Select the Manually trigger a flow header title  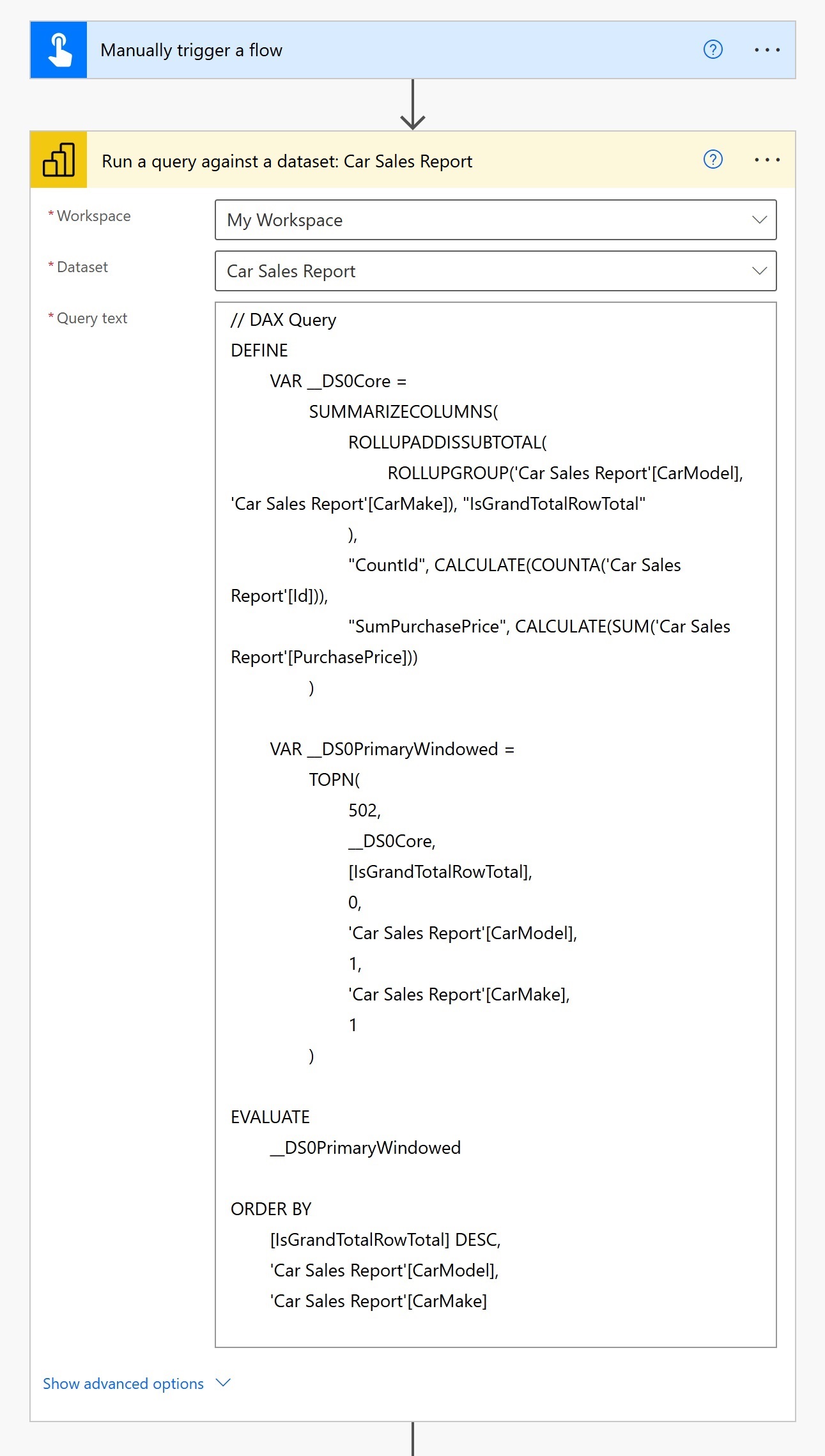click(x=192, y=50)
